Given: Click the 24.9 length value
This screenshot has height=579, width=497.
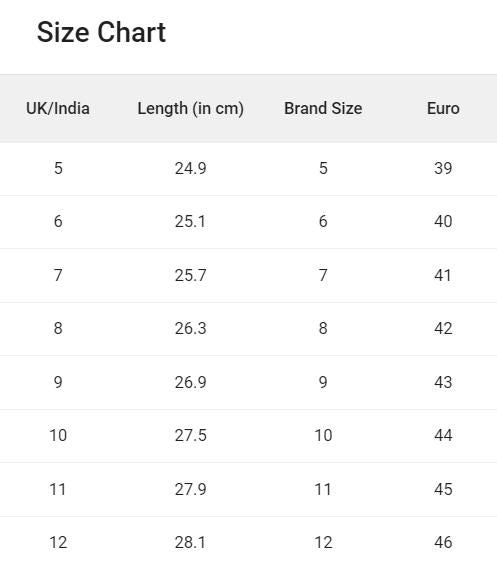Looking at the screenshot, I should [191, 168].
